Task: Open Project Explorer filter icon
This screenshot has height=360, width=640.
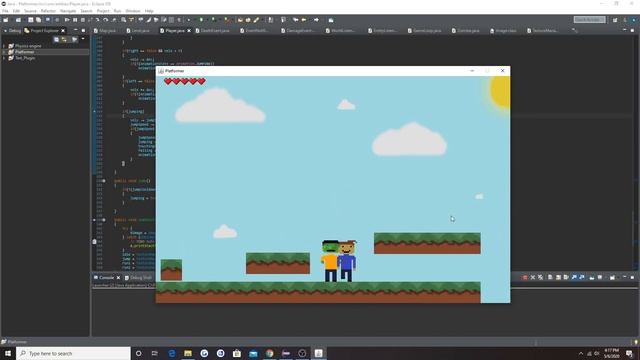Action: [x=74, y=39]
